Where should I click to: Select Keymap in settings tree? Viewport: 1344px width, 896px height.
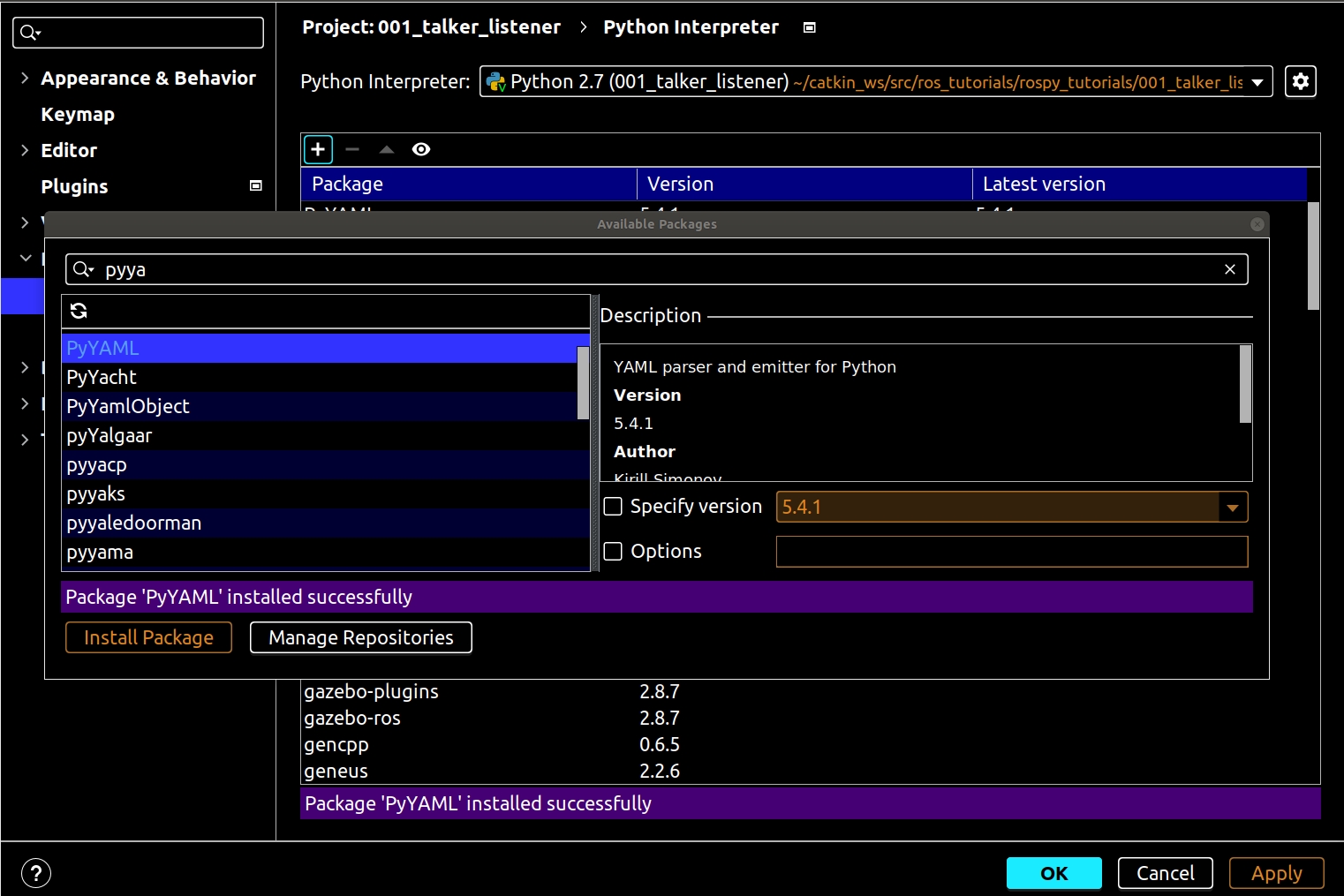pyautogui.click(x=78, y=114)
